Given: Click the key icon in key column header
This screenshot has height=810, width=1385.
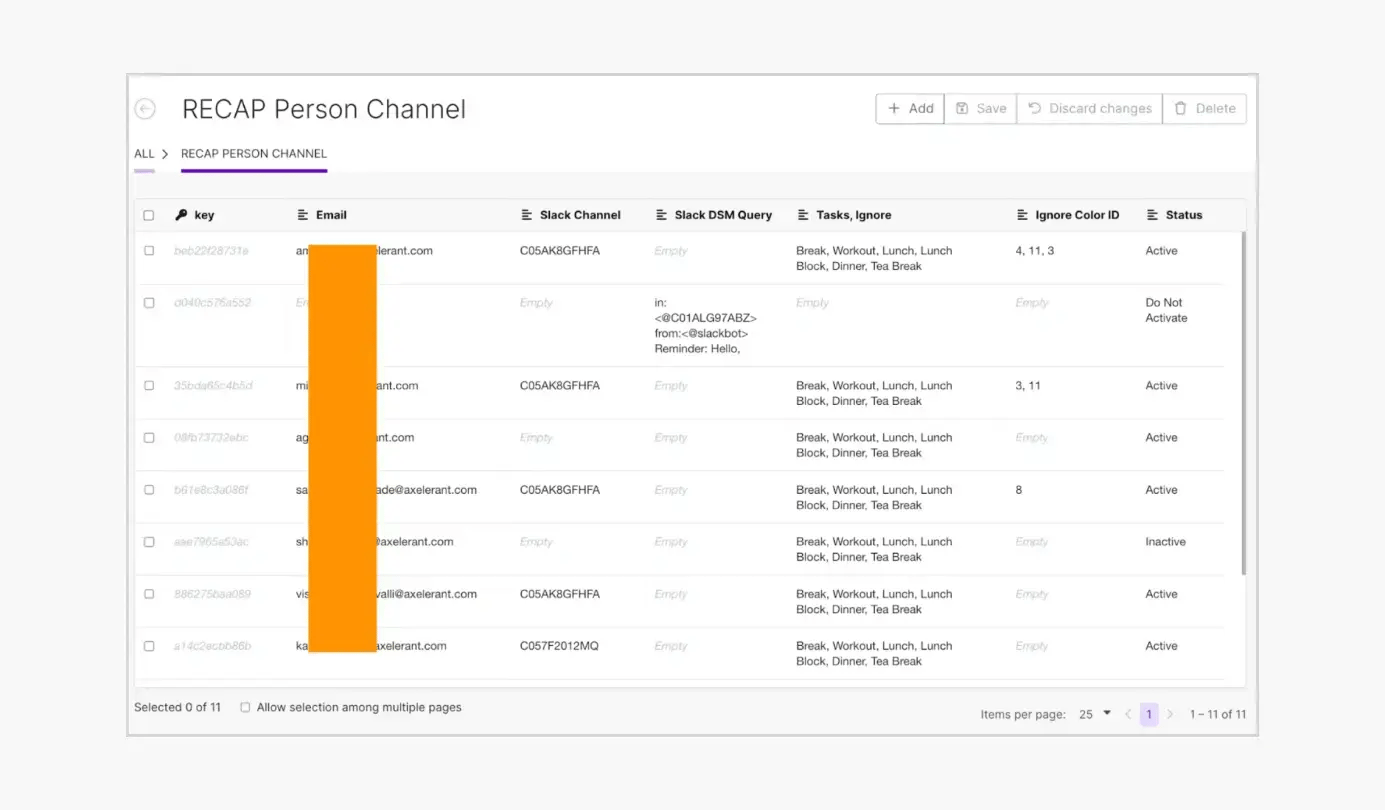Looking at the screenshot, I should tap(181, 215).
